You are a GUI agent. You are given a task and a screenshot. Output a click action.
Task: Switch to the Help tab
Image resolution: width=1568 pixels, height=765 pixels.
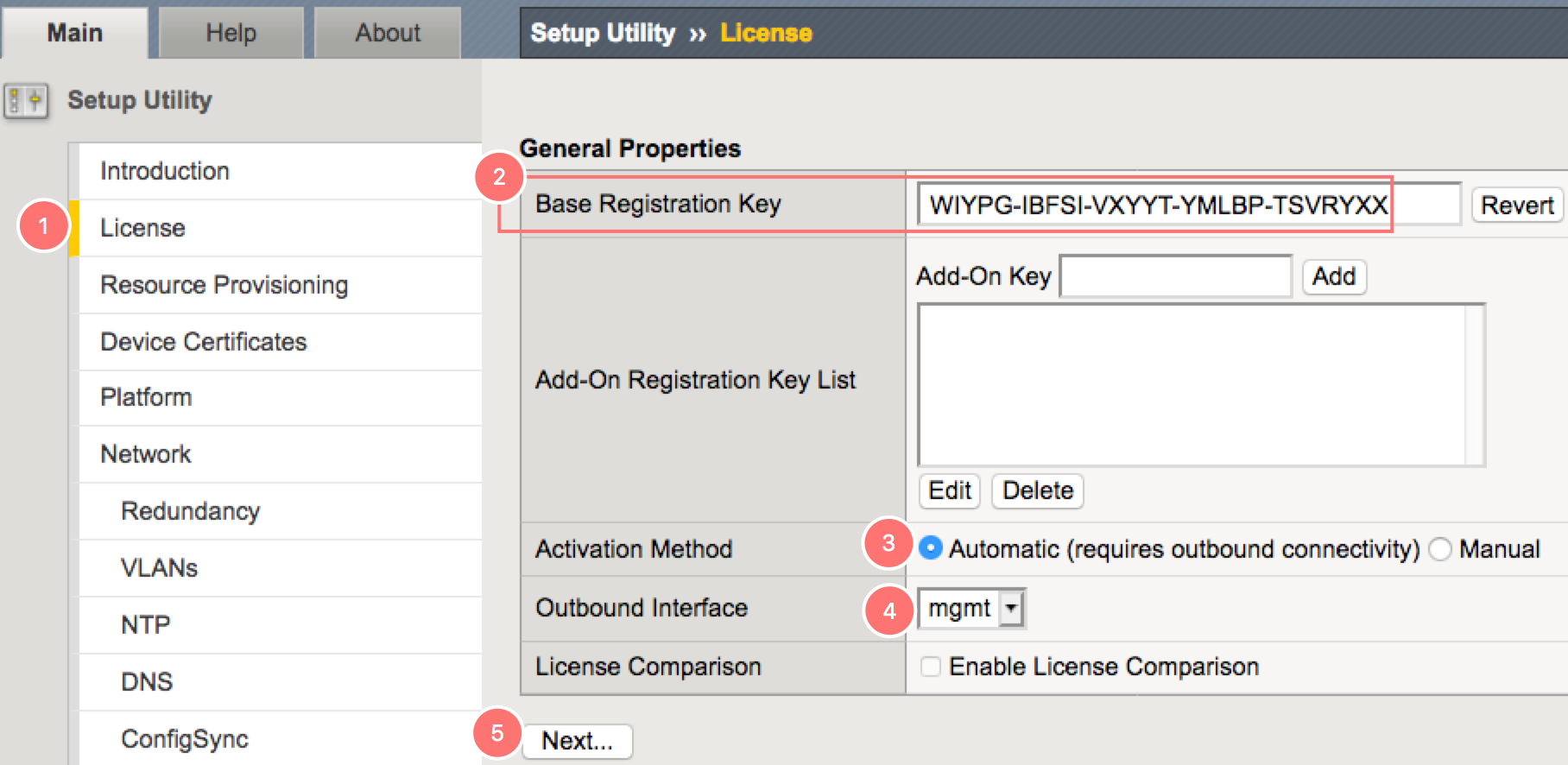pyautogui.click(x=231, y=33)
